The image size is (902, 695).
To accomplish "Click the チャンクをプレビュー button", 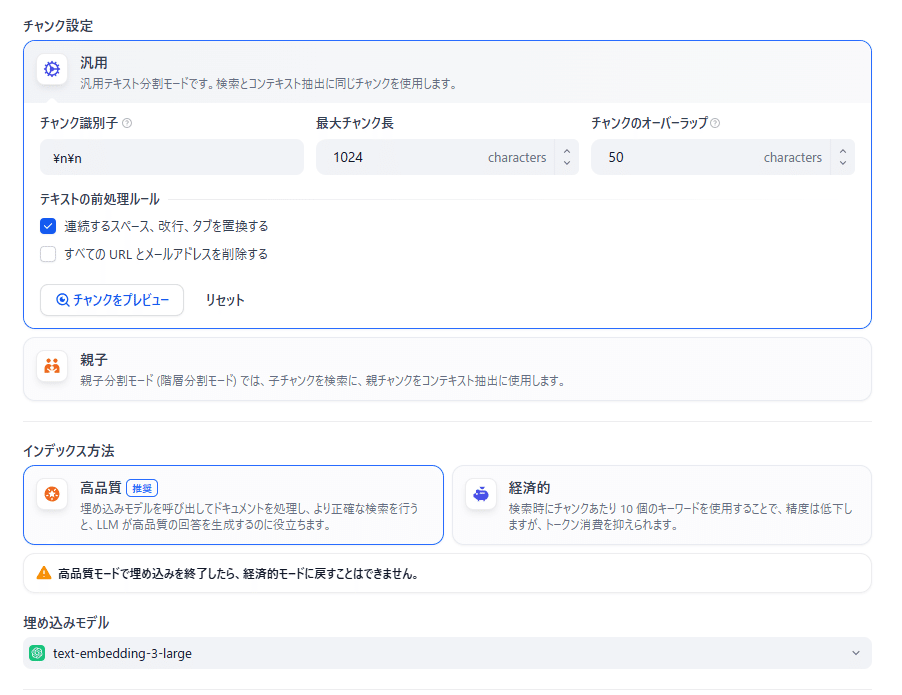I will (112, 300).
